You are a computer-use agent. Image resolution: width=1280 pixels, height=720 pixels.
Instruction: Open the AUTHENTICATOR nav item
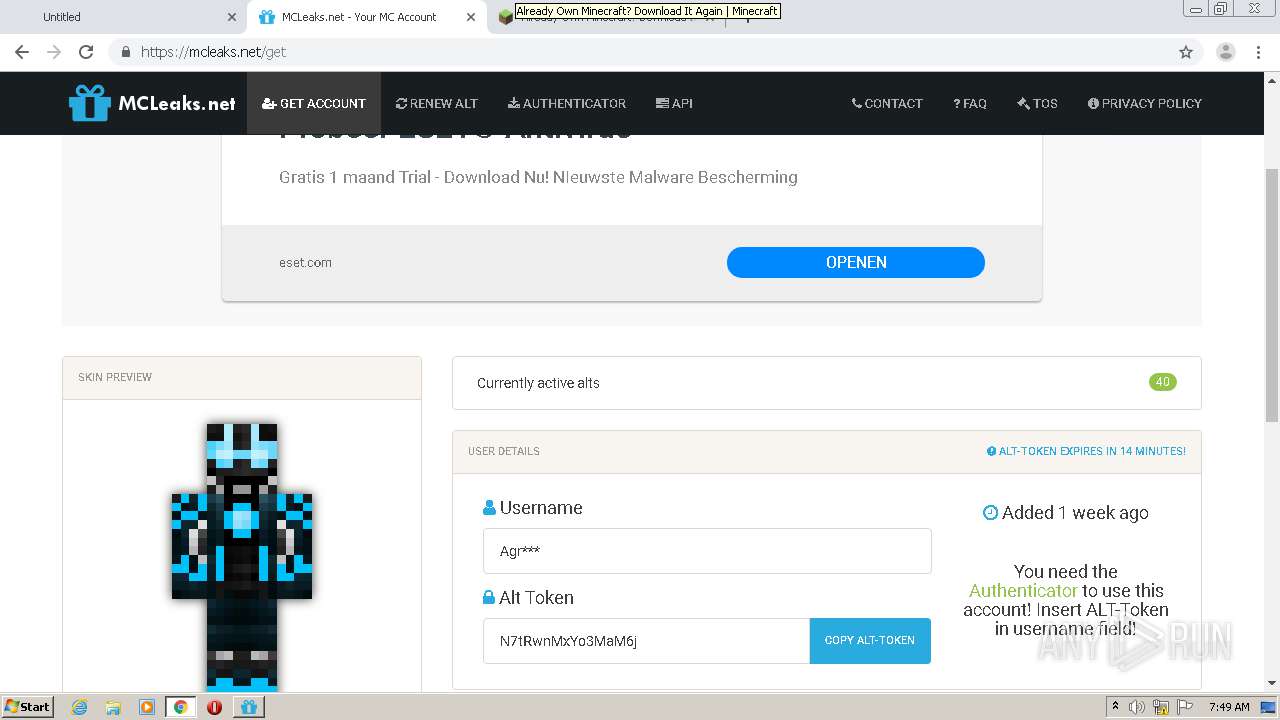567,103
